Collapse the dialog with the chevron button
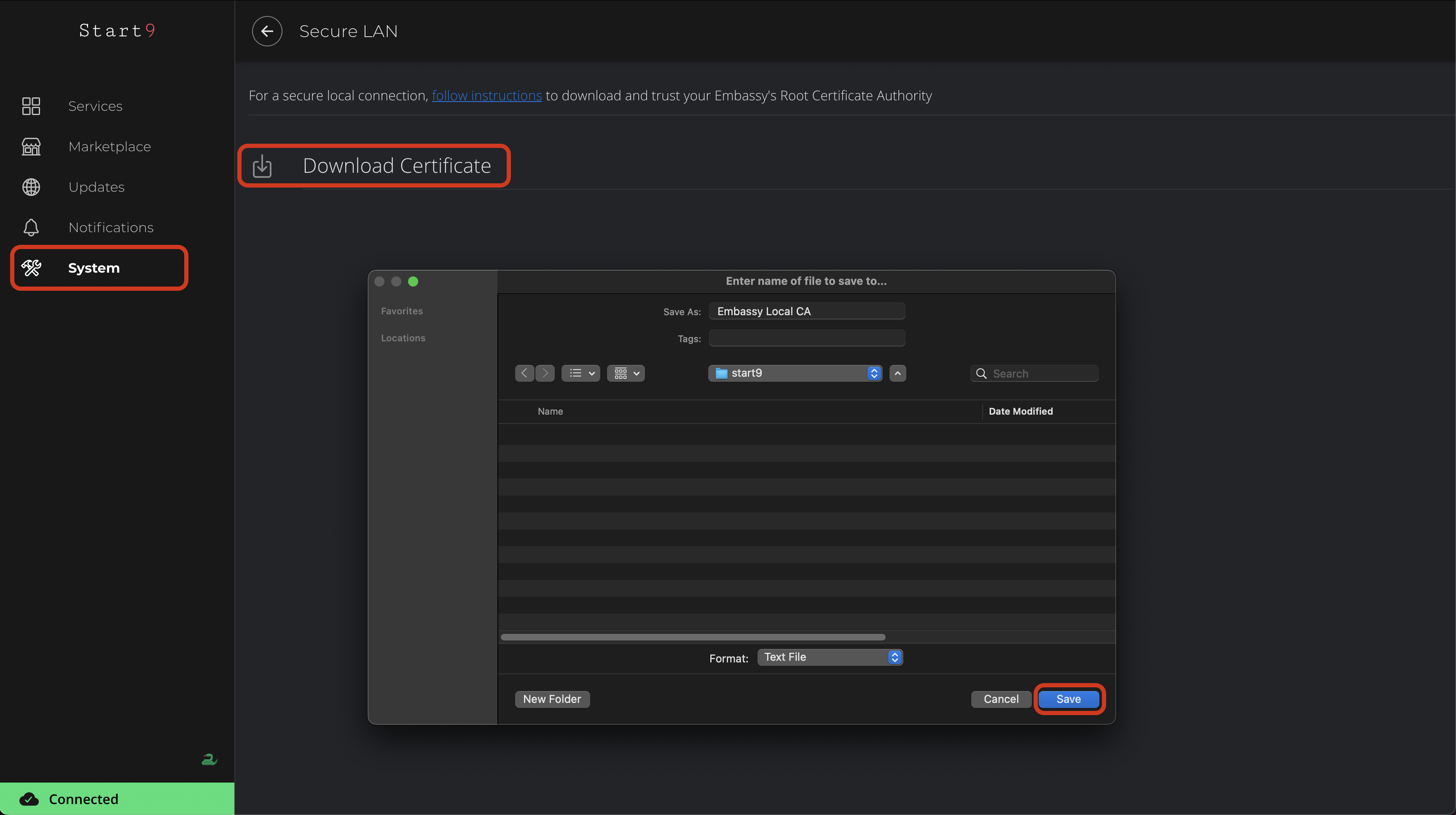Screen dimensions: 1456x815 897,373
